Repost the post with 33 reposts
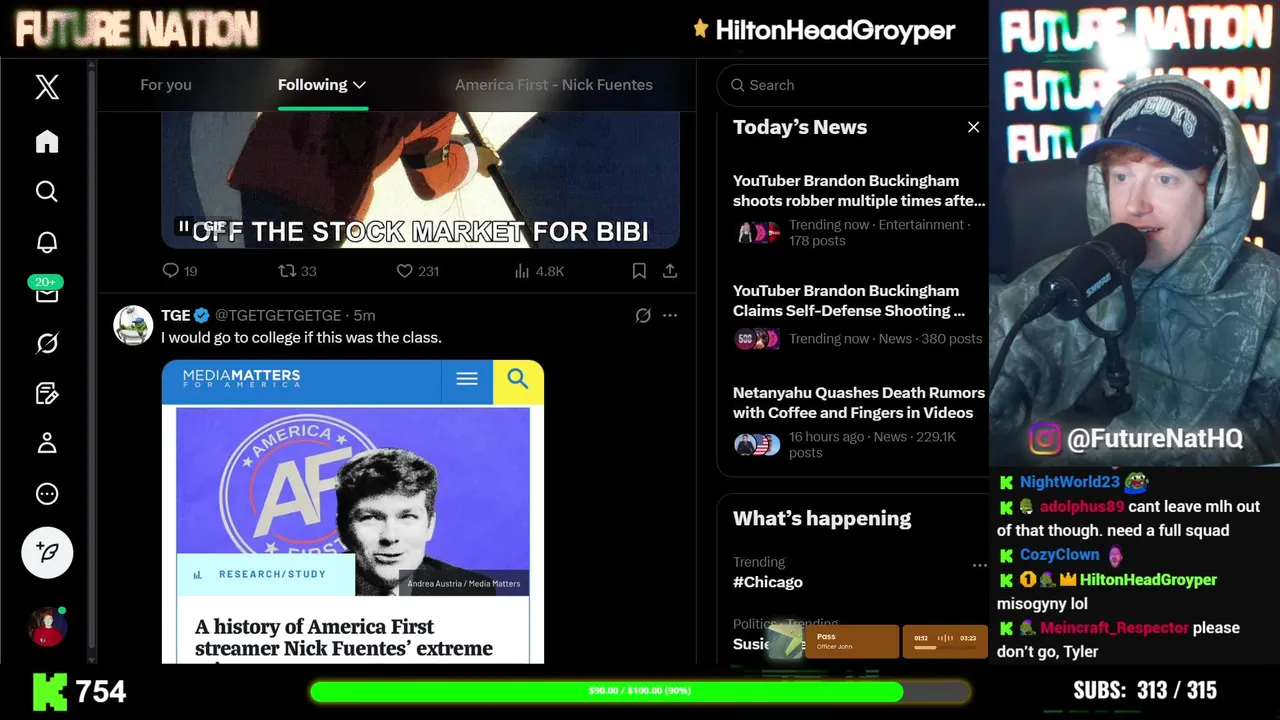The image size is (1280, 720). 297,271
